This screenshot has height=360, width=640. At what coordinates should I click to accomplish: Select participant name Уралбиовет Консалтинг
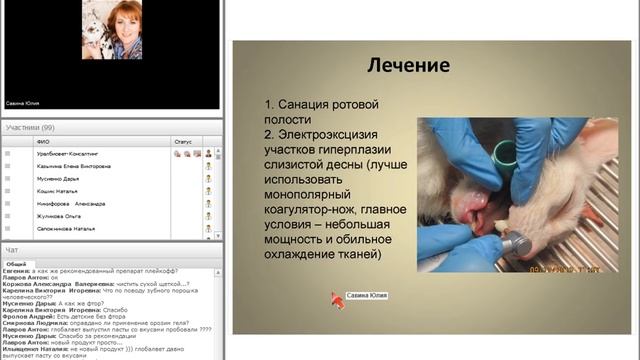(x=67, y=154)
